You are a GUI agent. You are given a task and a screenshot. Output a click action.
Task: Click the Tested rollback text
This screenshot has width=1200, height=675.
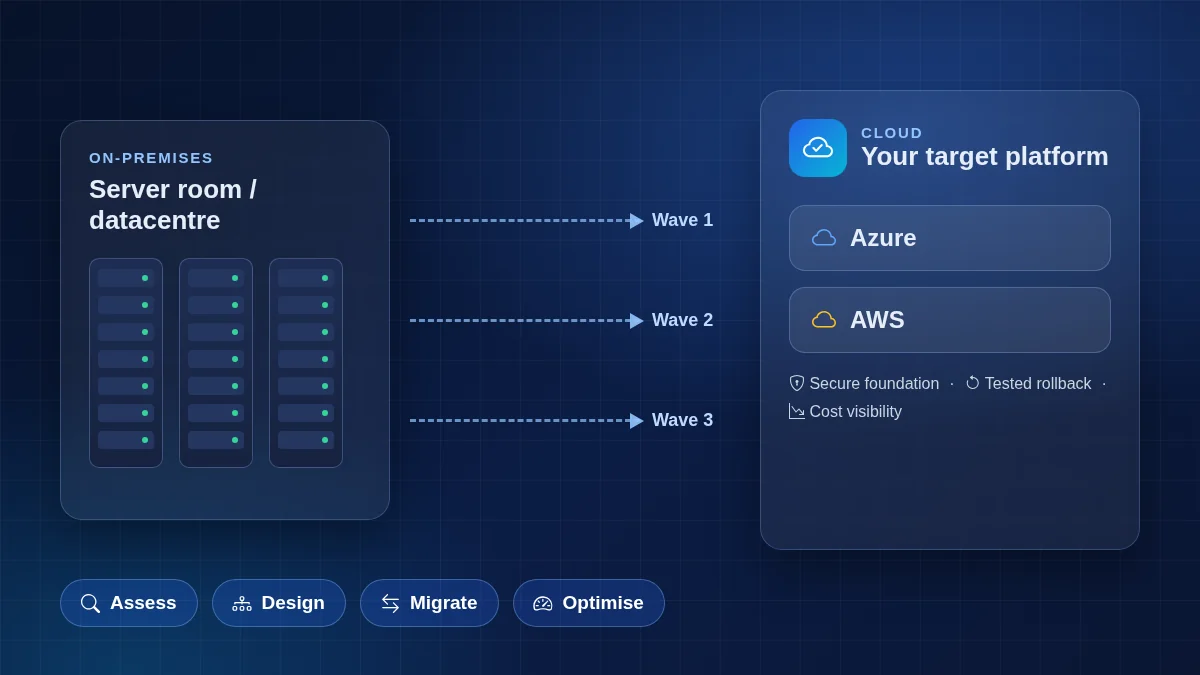(1038, 384)
